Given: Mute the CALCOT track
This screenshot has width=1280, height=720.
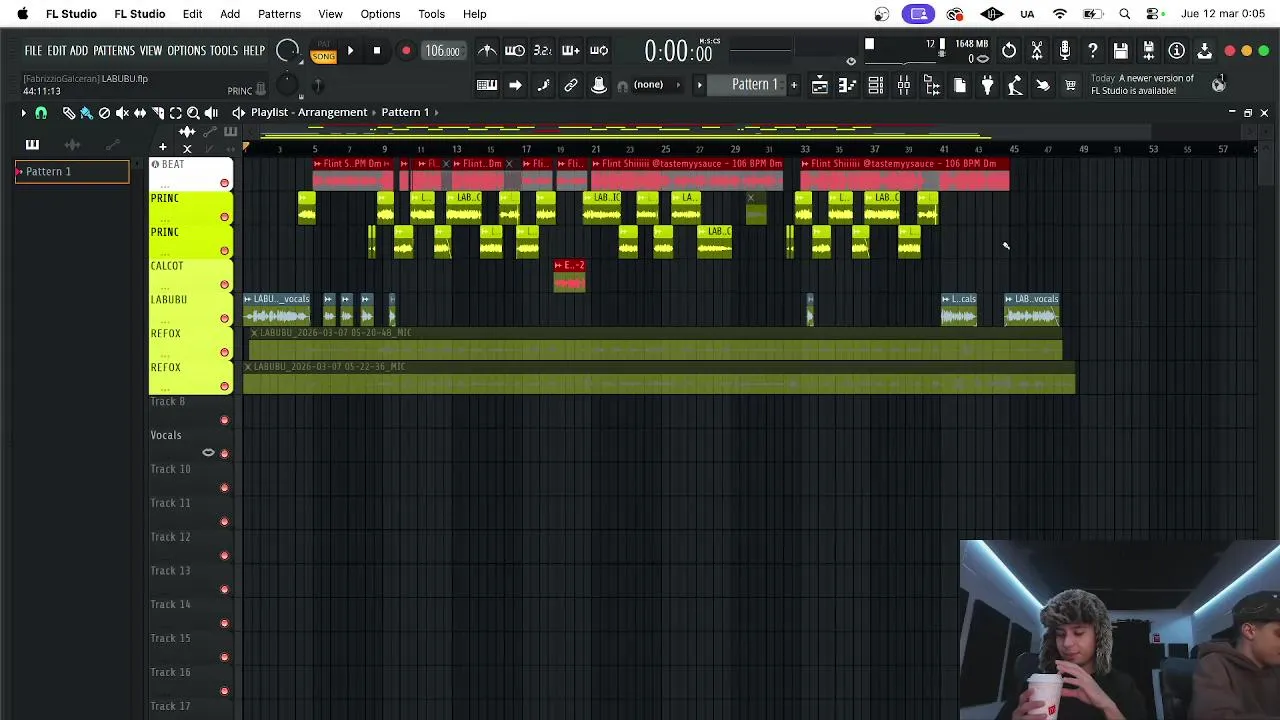Looking at the screenshot, I should (224, 285).
